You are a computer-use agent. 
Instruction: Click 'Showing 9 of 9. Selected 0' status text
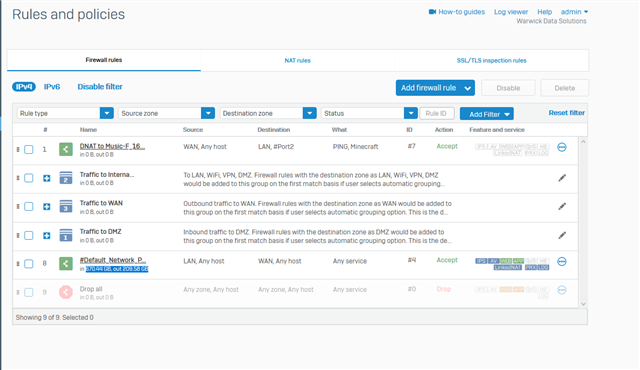54,317
